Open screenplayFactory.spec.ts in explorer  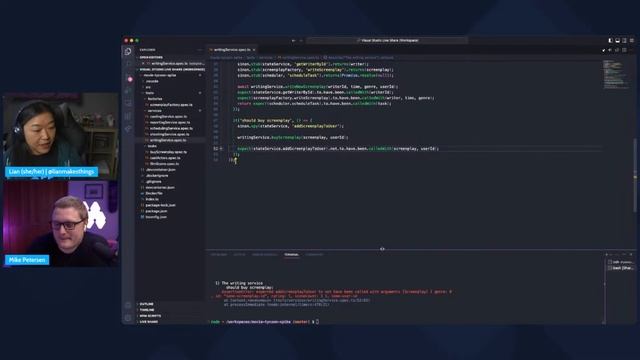(x=171, y=105)
